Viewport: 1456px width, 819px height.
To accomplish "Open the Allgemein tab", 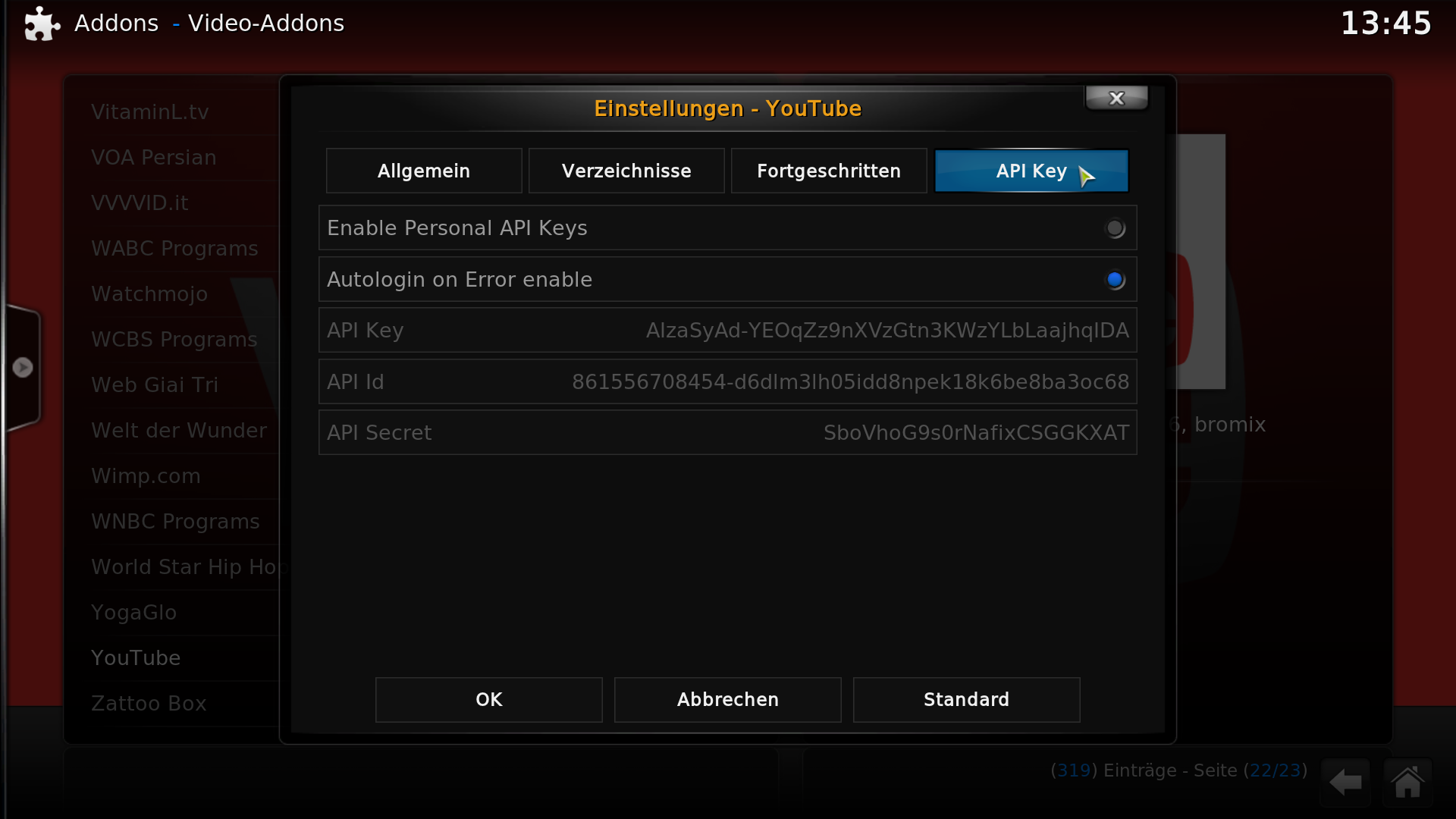I will [424, 171].
